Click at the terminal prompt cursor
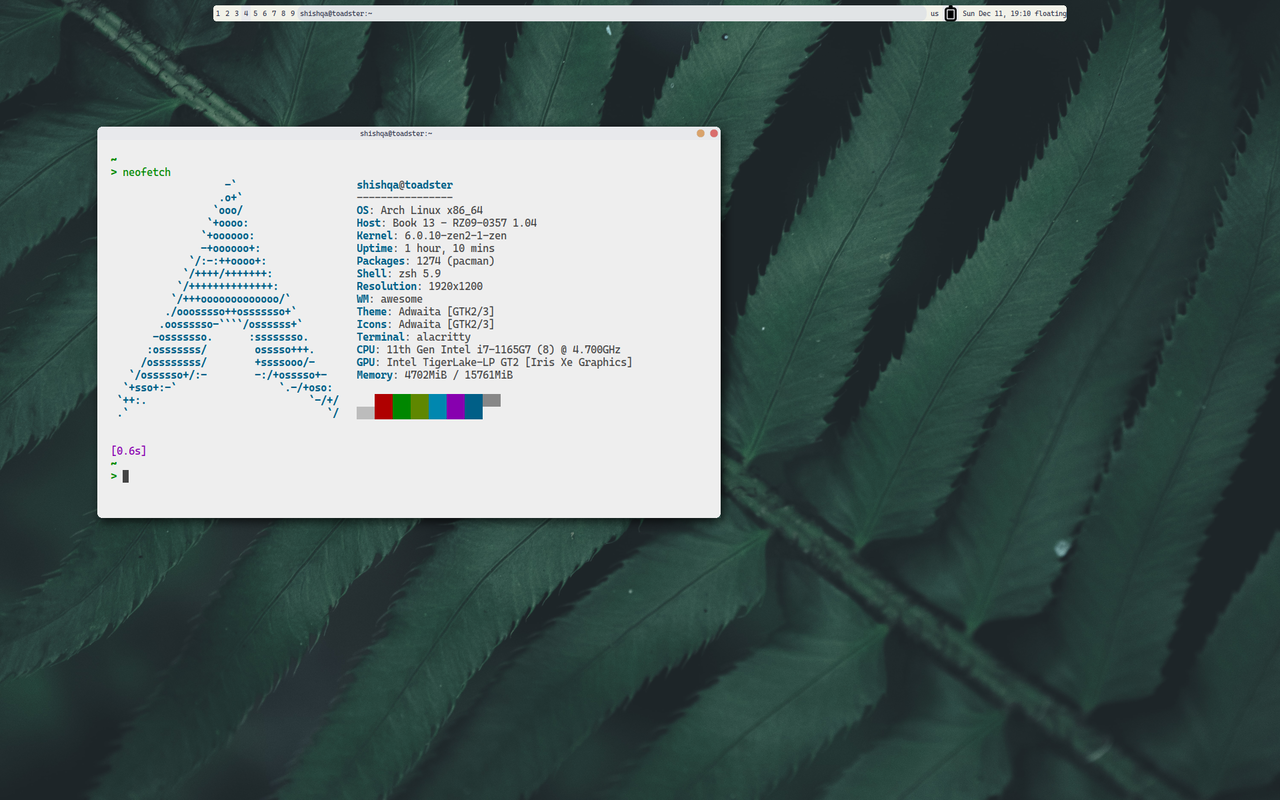The height and width of the screenshot is (800, 1280). [126, 476]
